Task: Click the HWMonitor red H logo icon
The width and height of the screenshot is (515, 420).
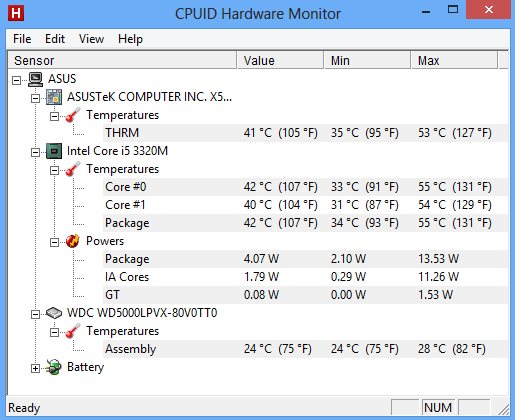Action: click(16, 13)
